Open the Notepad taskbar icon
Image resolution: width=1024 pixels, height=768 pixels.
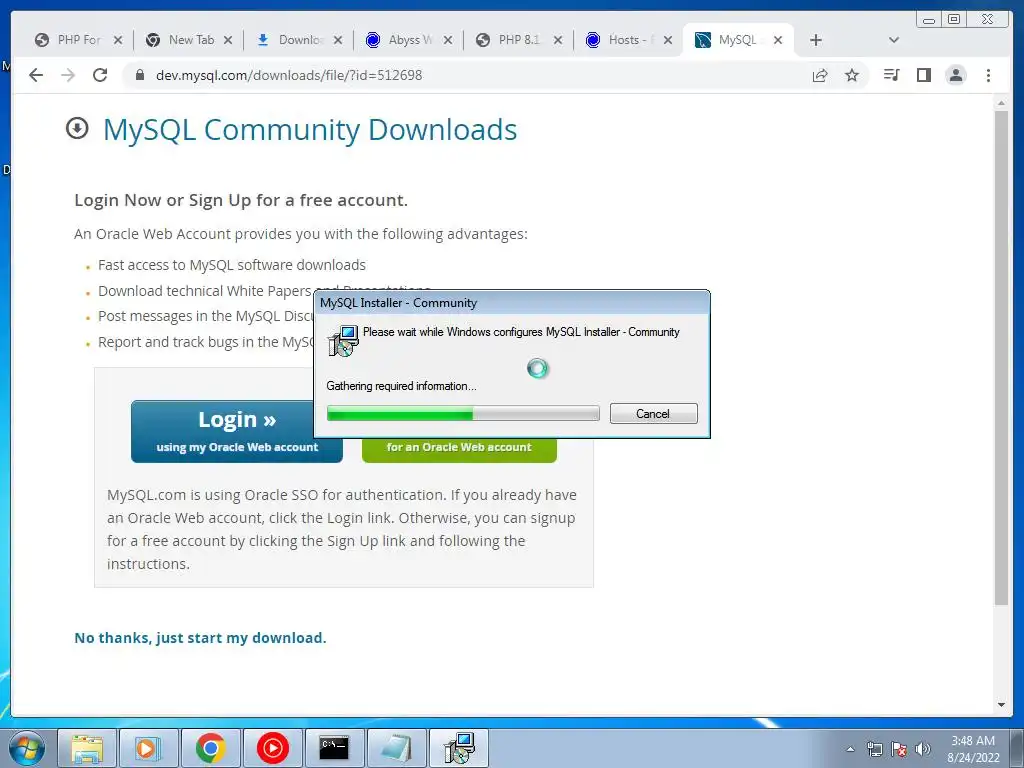pyautogui.click(x=396, y=748)
